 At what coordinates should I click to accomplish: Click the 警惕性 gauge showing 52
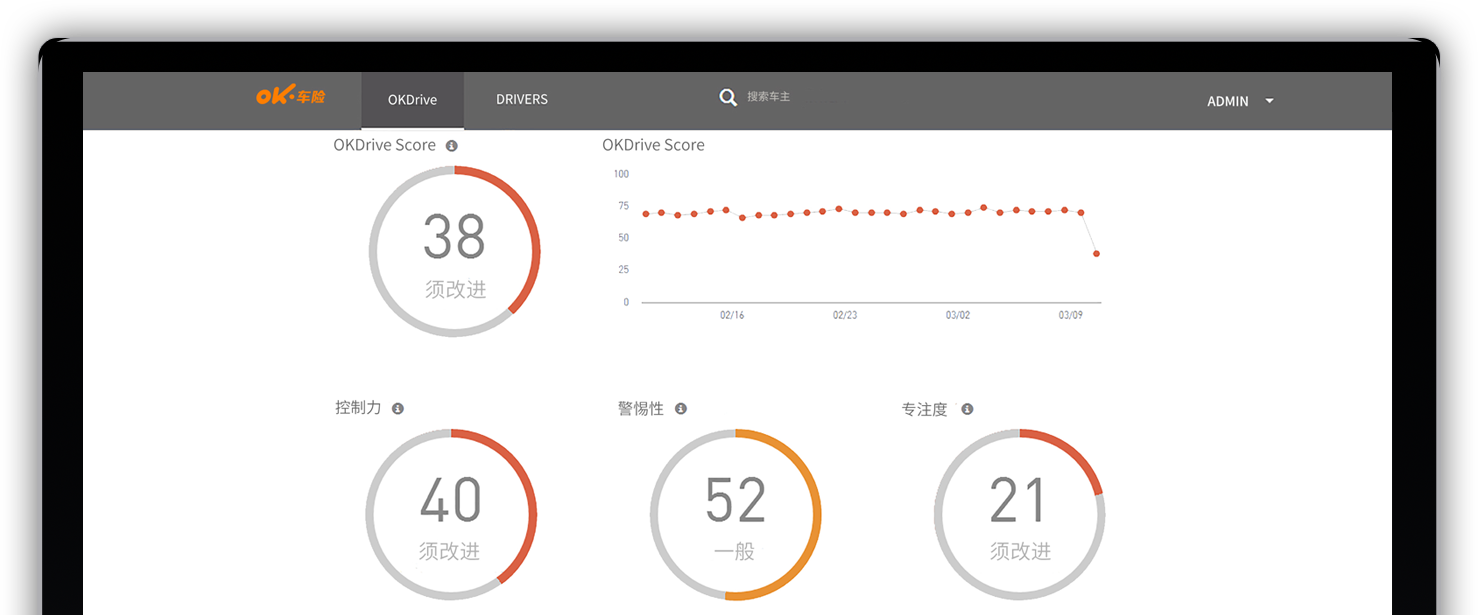click(736, 514)
